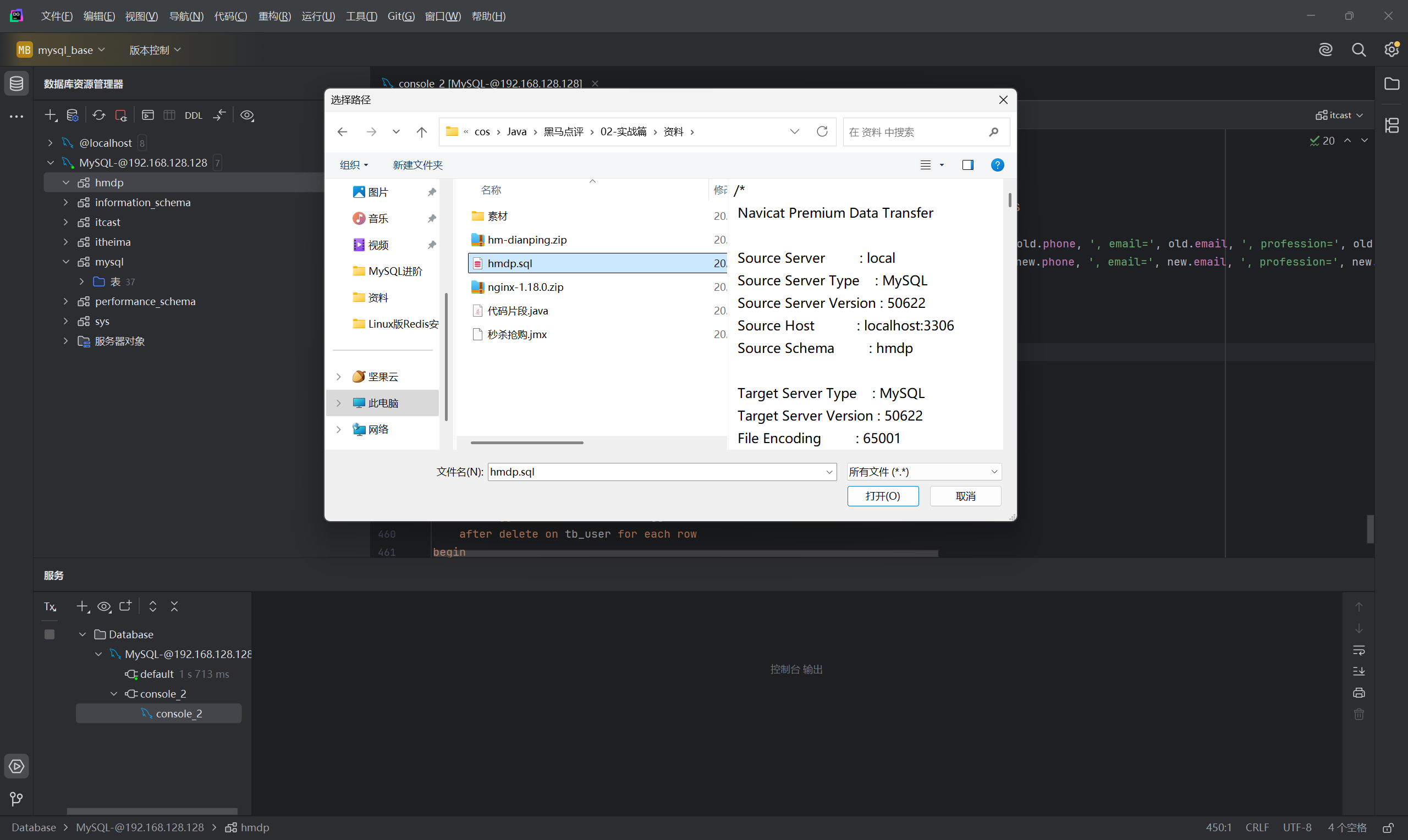The width and height of the screenshot is (1408, 840).
Task: Refresh database objects in explorer toolbar
Action: (98, 115)
